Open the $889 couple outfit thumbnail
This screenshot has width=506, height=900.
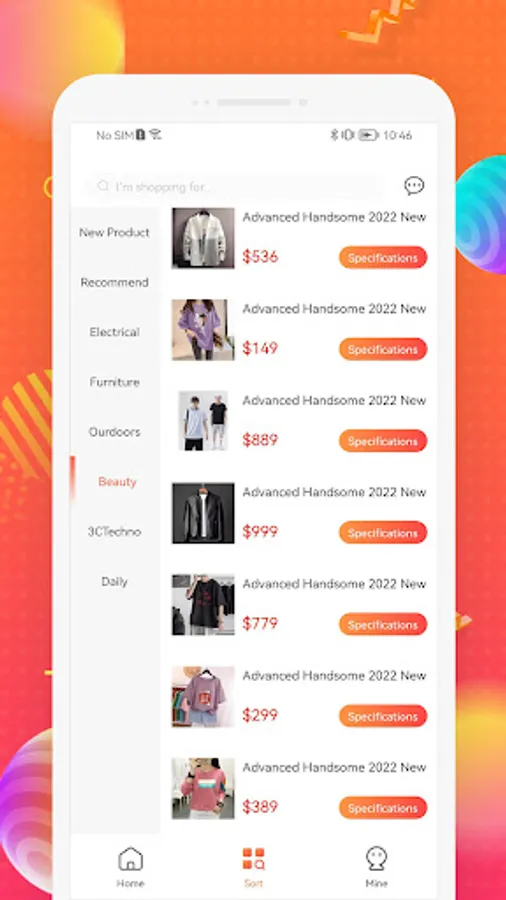[x=203, y=421]
